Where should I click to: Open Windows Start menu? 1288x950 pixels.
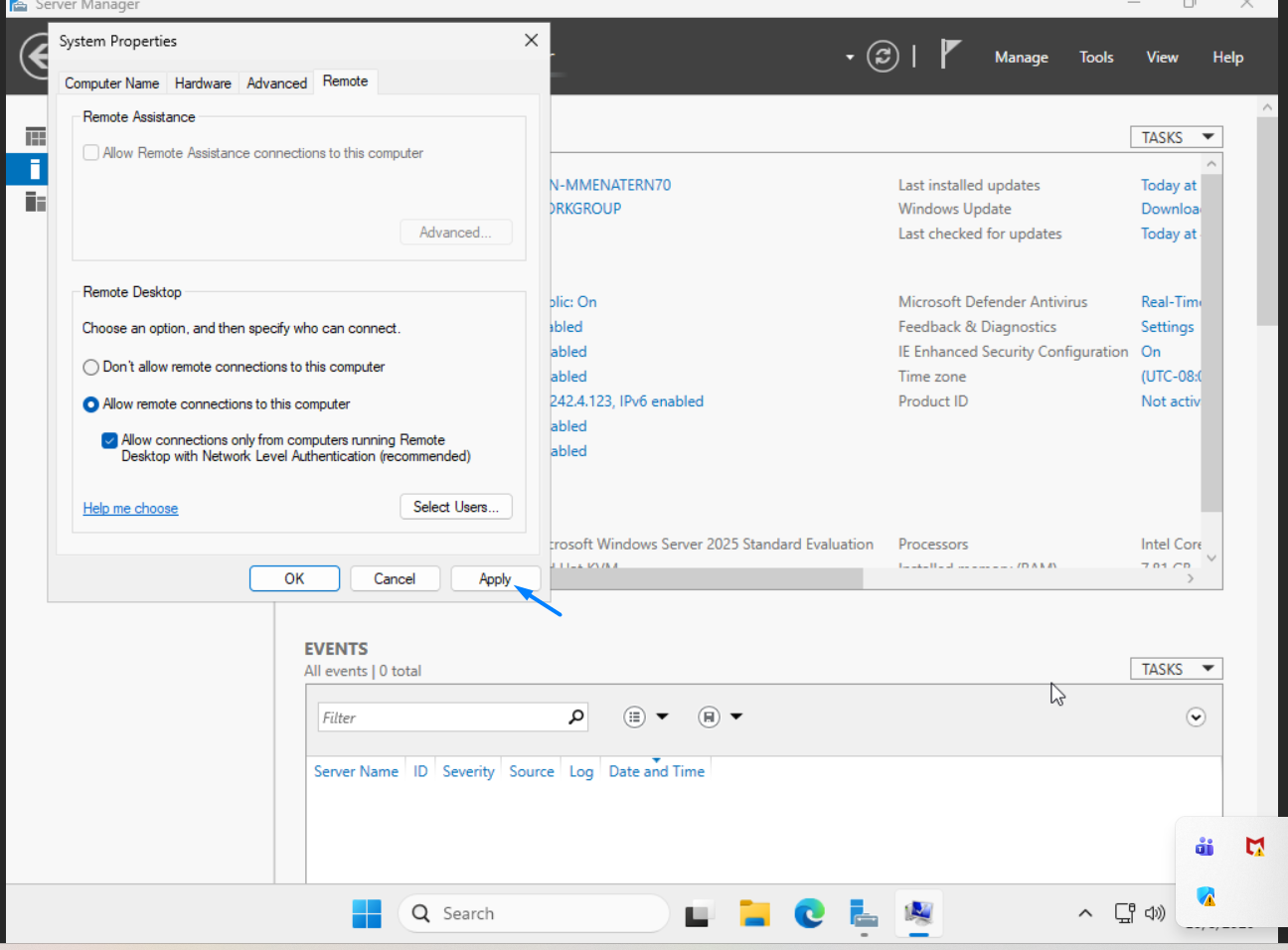coord(367,913)
